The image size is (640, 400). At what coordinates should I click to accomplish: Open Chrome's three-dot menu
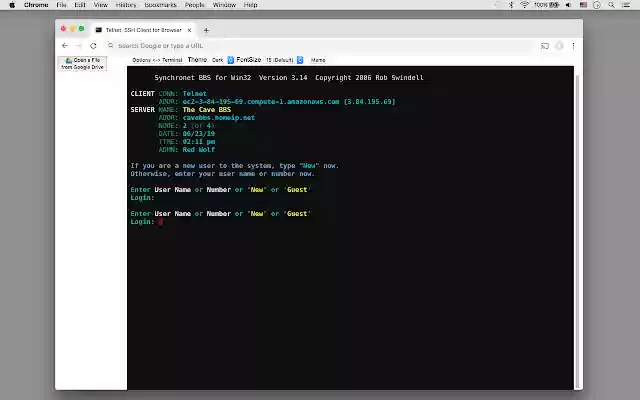pyautogui.click(x=573, y=46)
